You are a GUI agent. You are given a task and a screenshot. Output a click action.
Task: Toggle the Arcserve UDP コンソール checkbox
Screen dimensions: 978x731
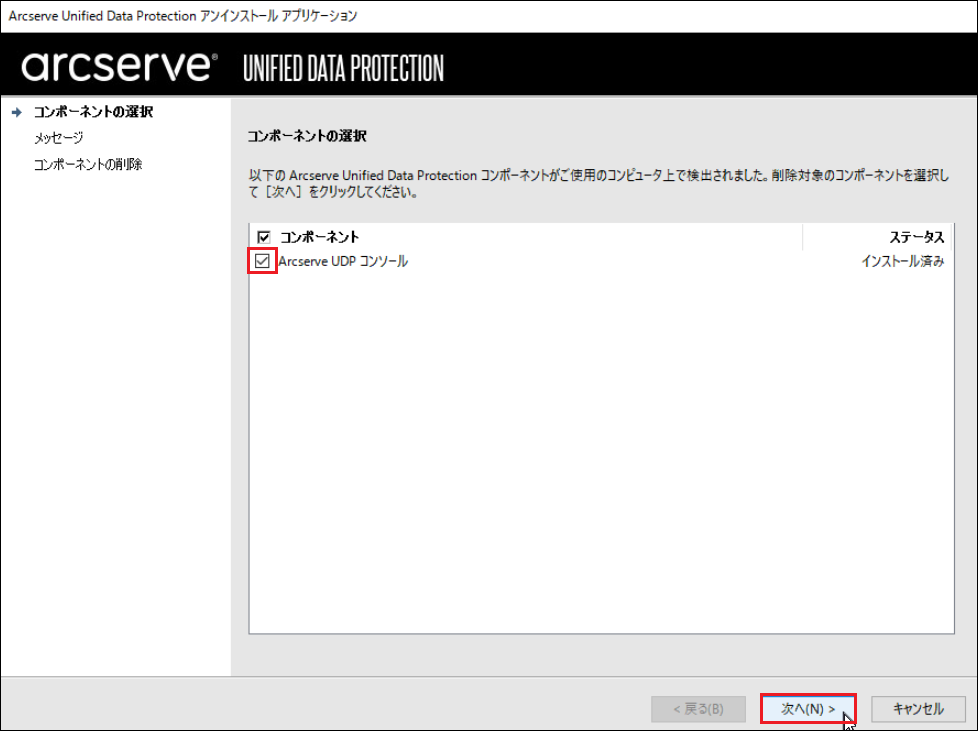pos(263,261)
